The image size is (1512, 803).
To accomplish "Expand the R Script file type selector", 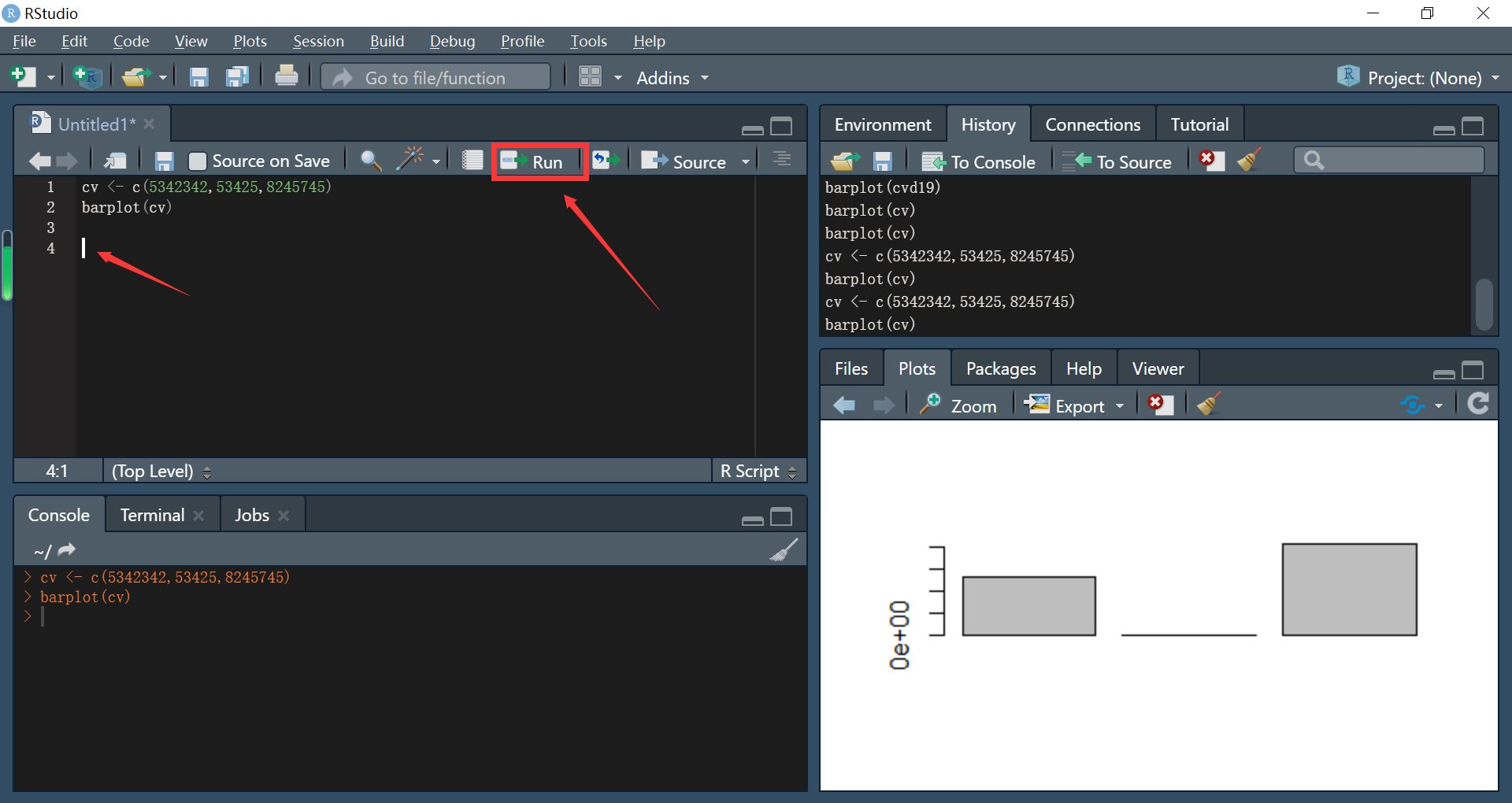I will point(795,471).
